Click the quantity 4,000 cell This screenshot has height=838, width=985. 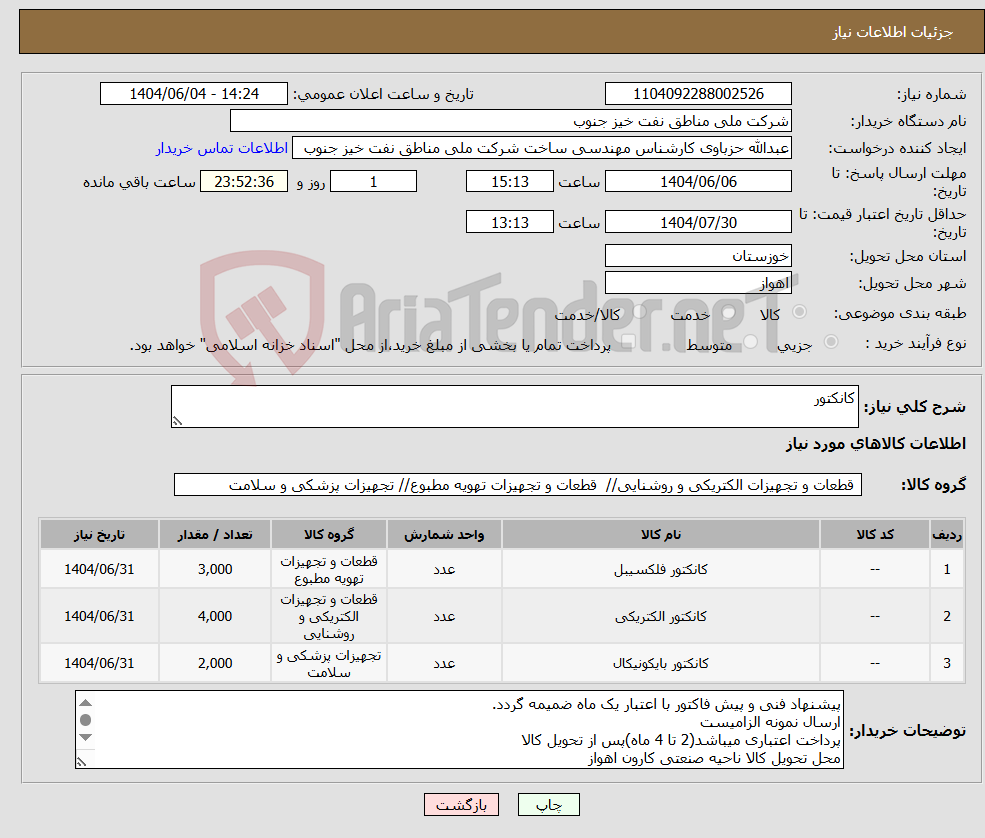click(215, 616)
